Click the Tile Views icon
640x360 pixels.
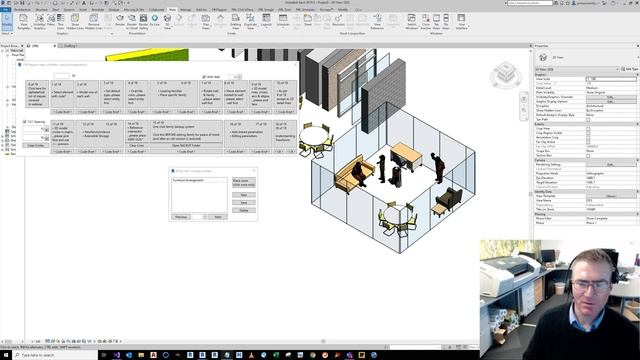(446, 22)
